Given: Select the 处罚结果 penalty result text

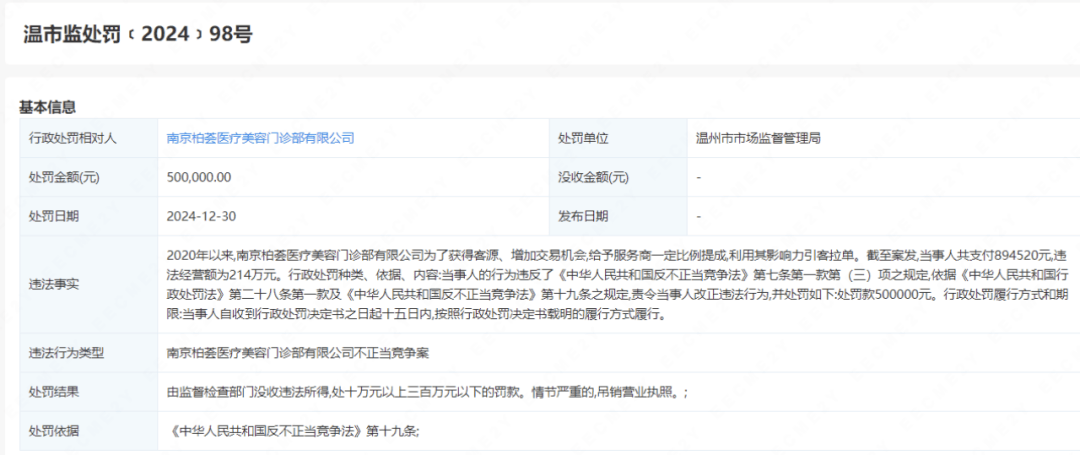Looking at the screenshot, I should point(427,392).
